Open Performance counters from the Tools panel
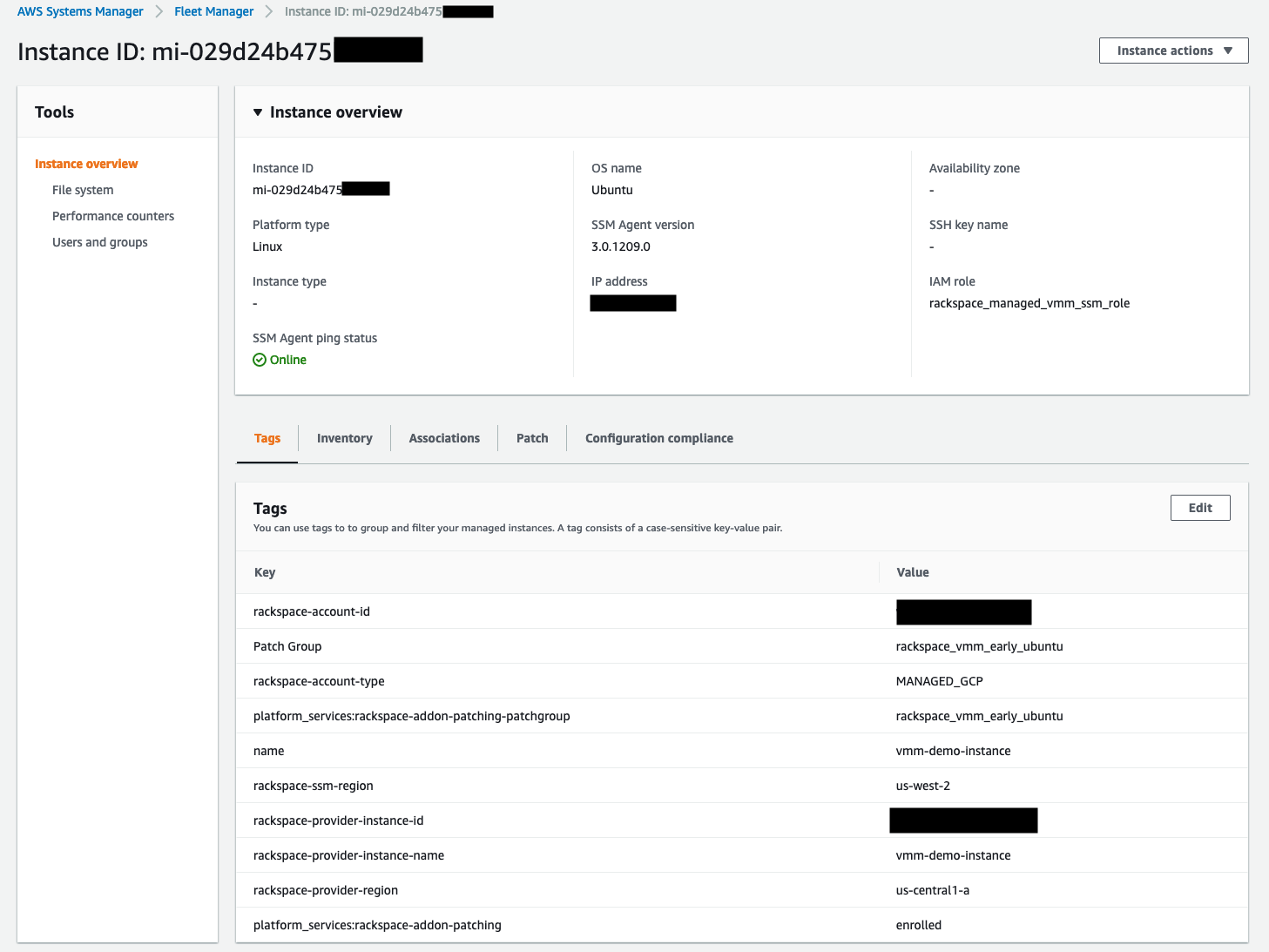1269x952 pixels. pos(112,216)
